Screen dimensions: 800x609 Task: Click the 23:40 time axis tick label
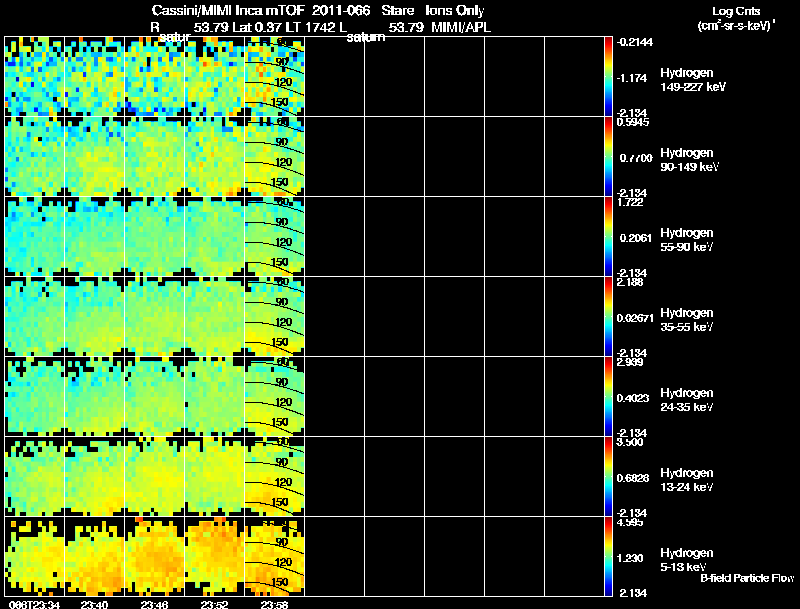[x=94, y=604]
